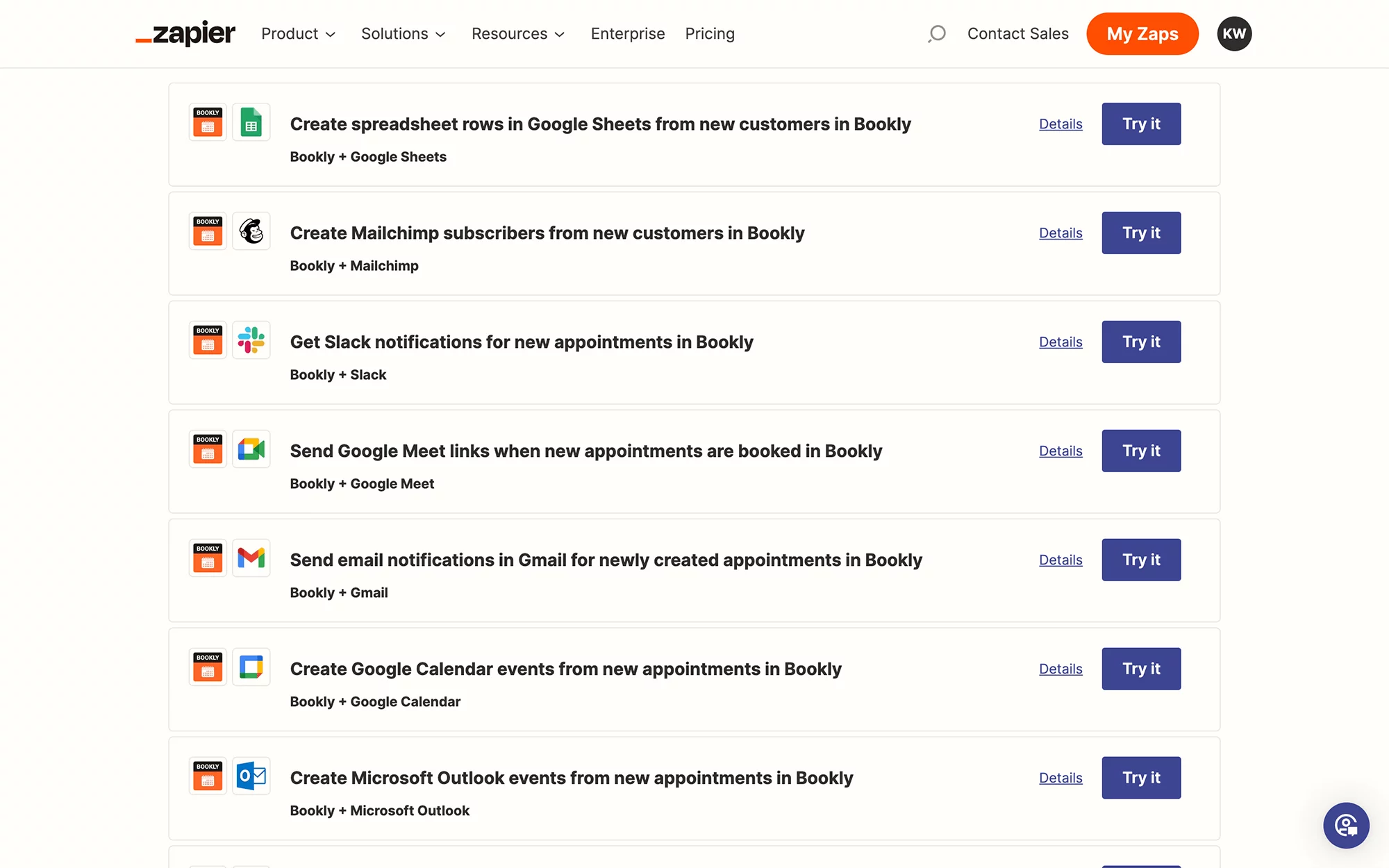Click the 'Bookly + Gmail' label
Image resolution: width=1389 pixels, height=868 pixels.
(339, 593)
